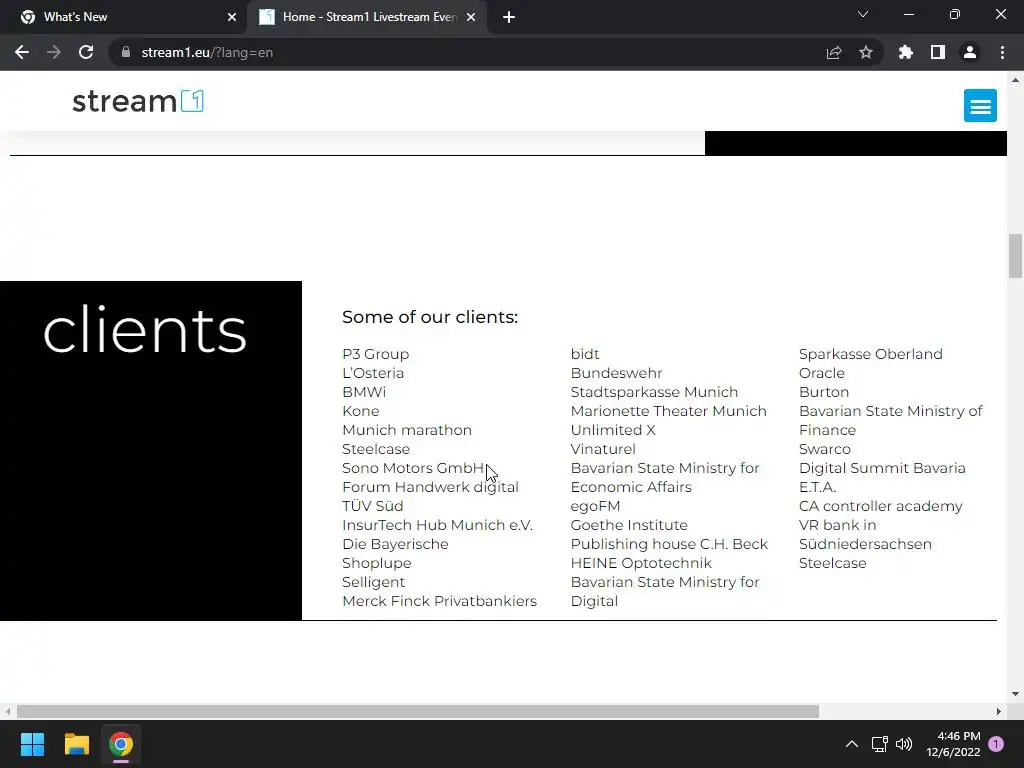Click the 'Some of our clients:' heading

(430, 317)
